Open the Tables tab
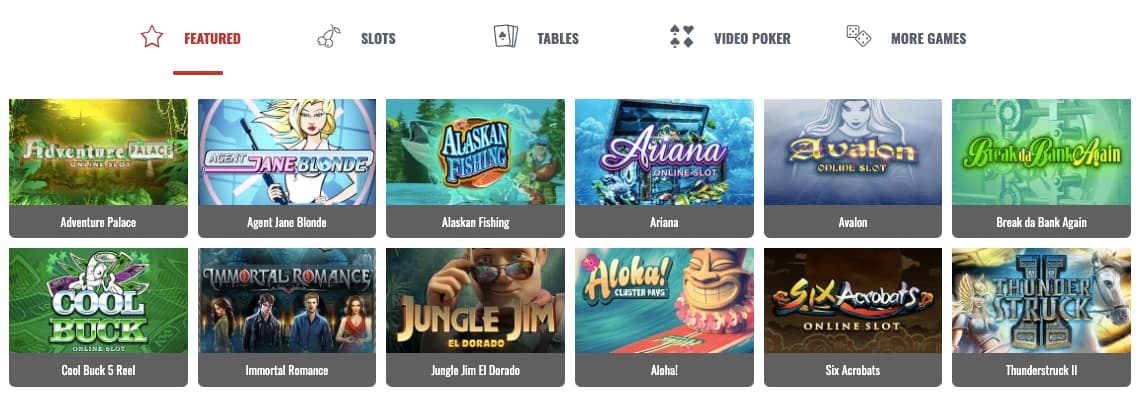 click(558, 39)
